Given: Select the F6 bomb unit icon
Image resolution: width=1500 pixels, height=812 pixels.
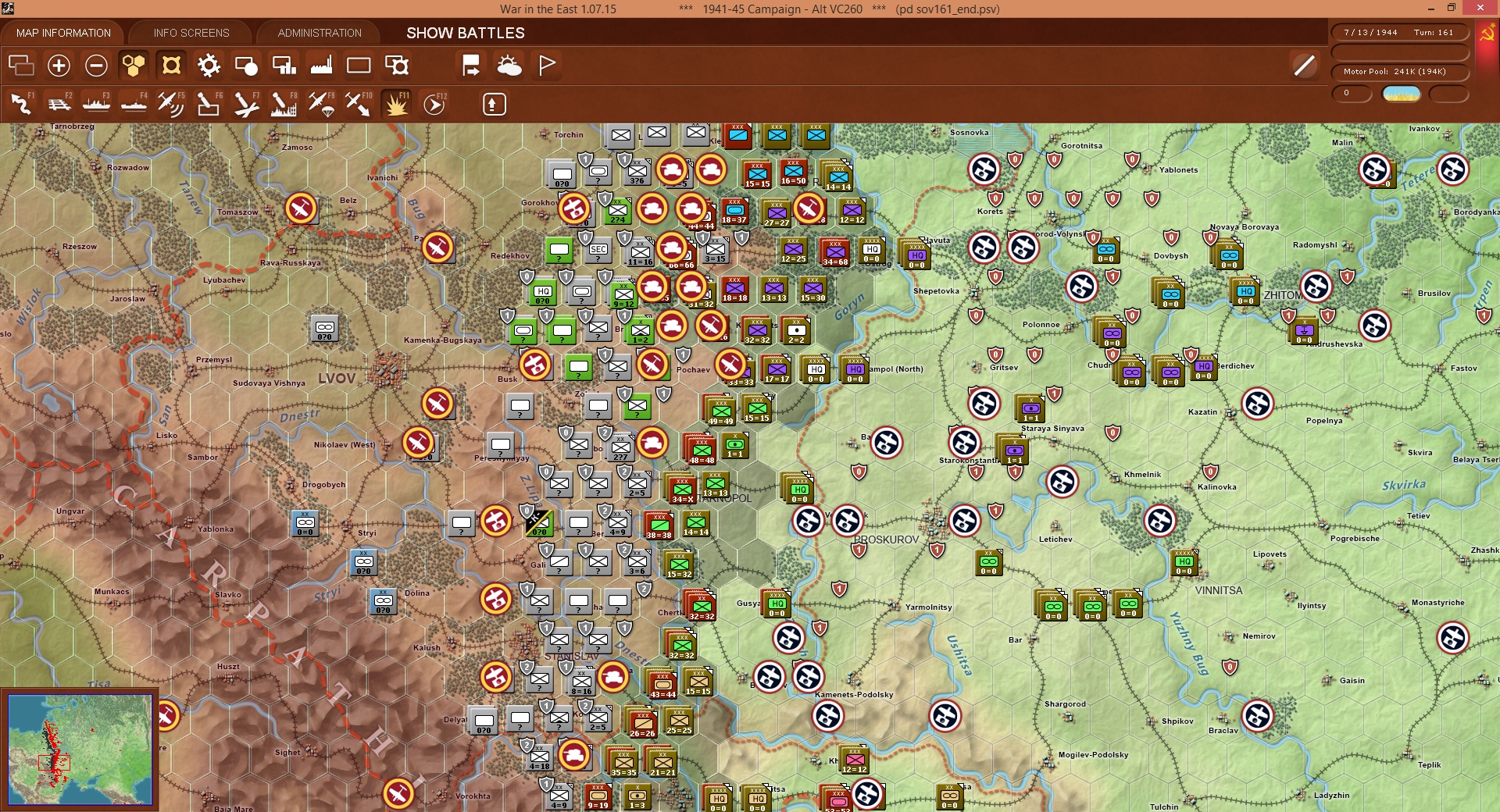Looking at the screenshot, I should (x=209, y=104).
